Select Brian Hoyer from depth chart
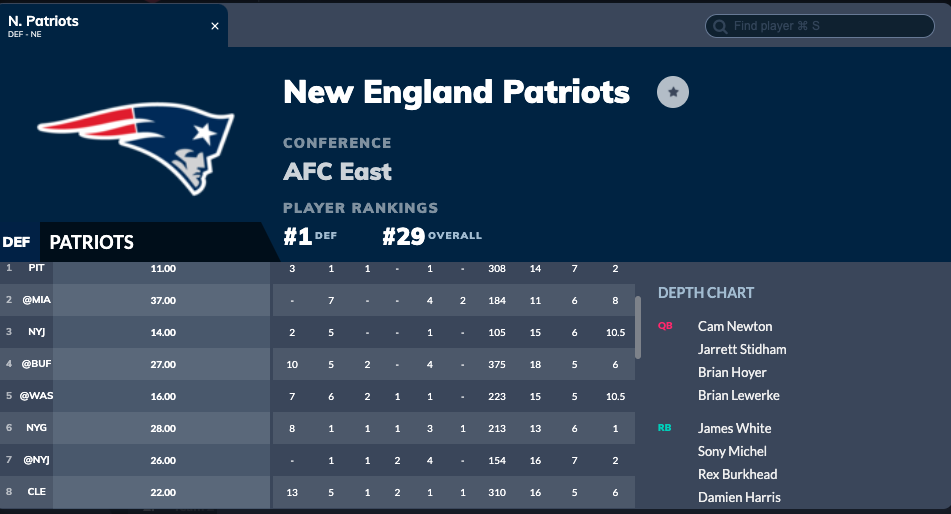Viewport: 951px width, 514px height. tap(732, 373)
